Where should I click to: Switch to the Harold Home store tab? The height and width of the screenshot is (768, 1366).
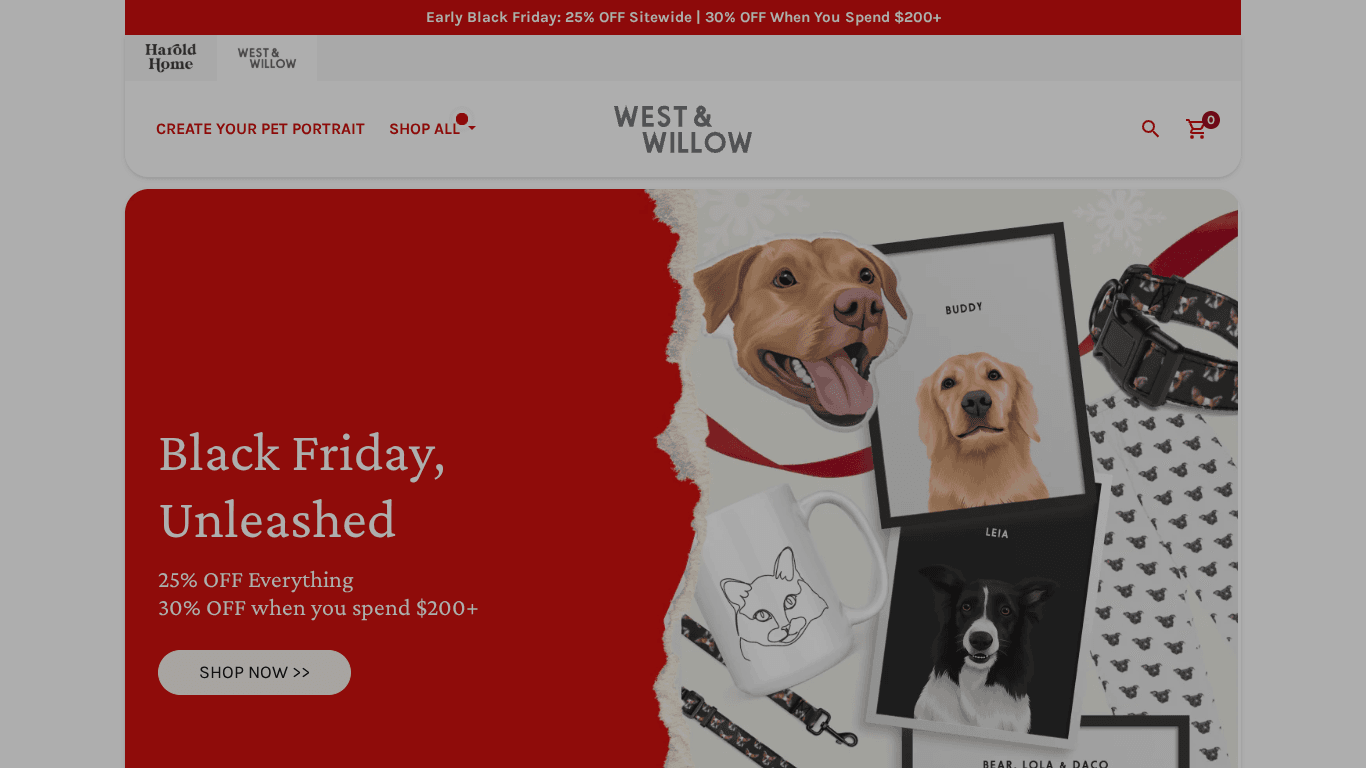170,58
